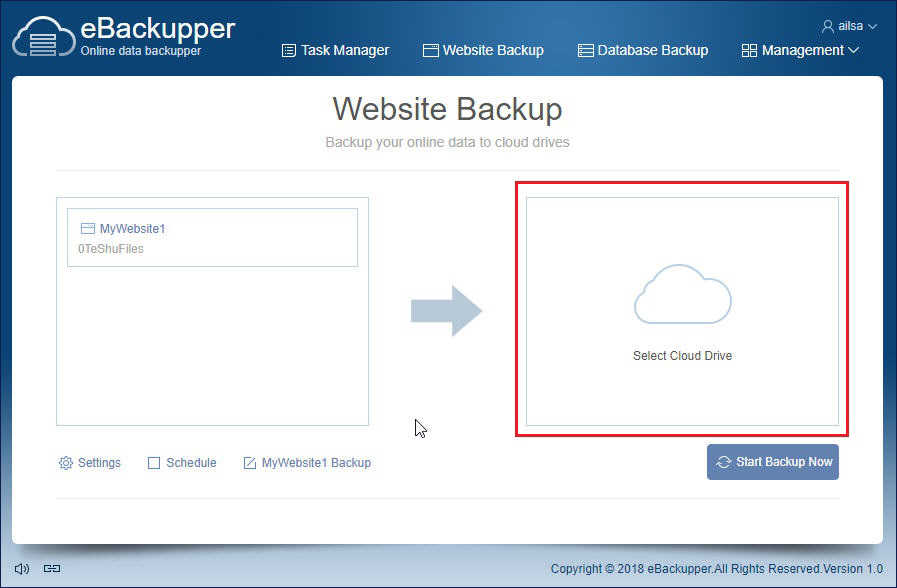Viewport: 897px width, 588px height.
Task: Edit the MyWebsite1 Backup task name
Action: point(307,463)
